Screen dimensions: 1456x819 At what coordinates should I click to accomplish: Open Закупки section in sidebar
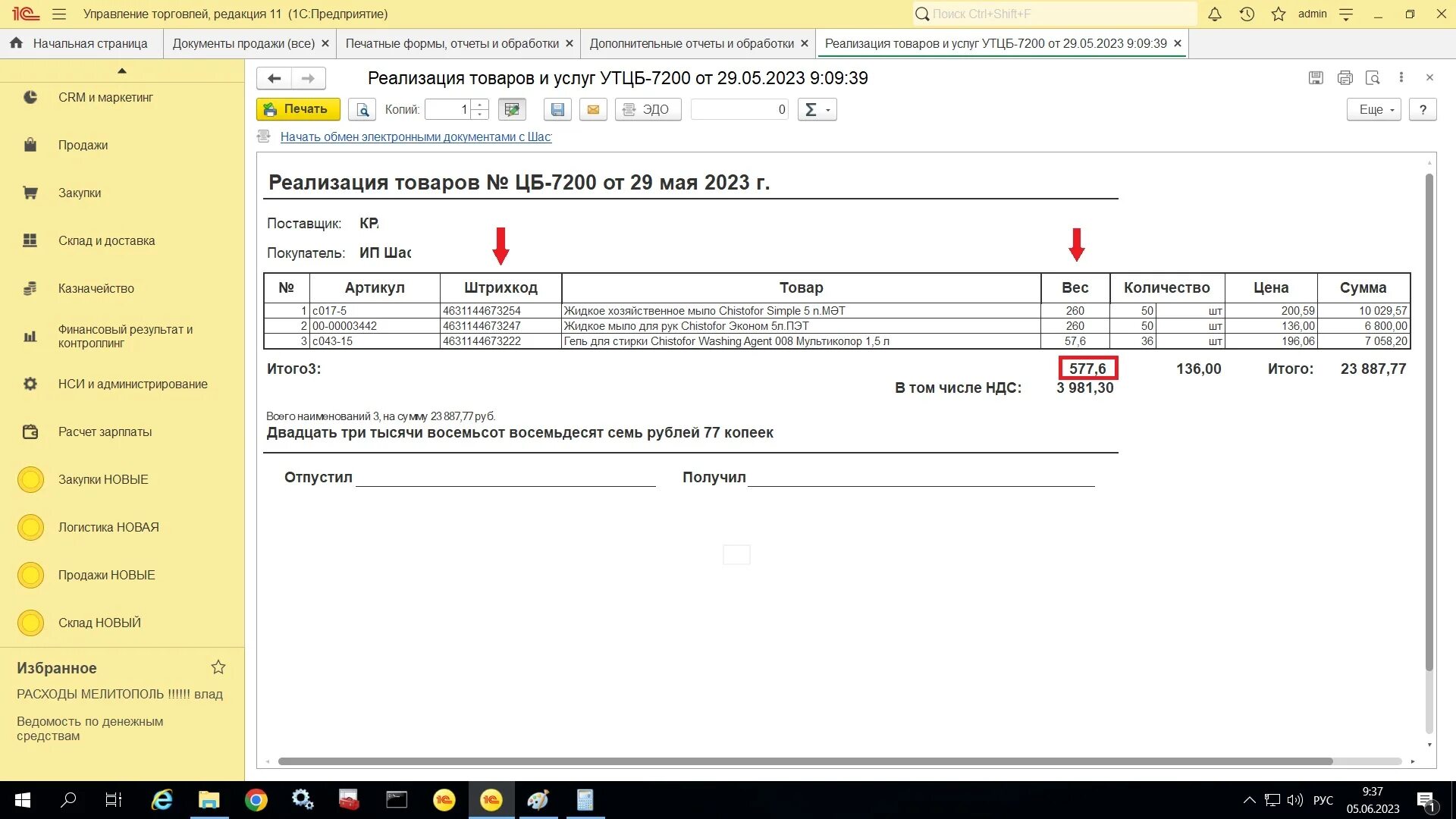pos(80,193)
